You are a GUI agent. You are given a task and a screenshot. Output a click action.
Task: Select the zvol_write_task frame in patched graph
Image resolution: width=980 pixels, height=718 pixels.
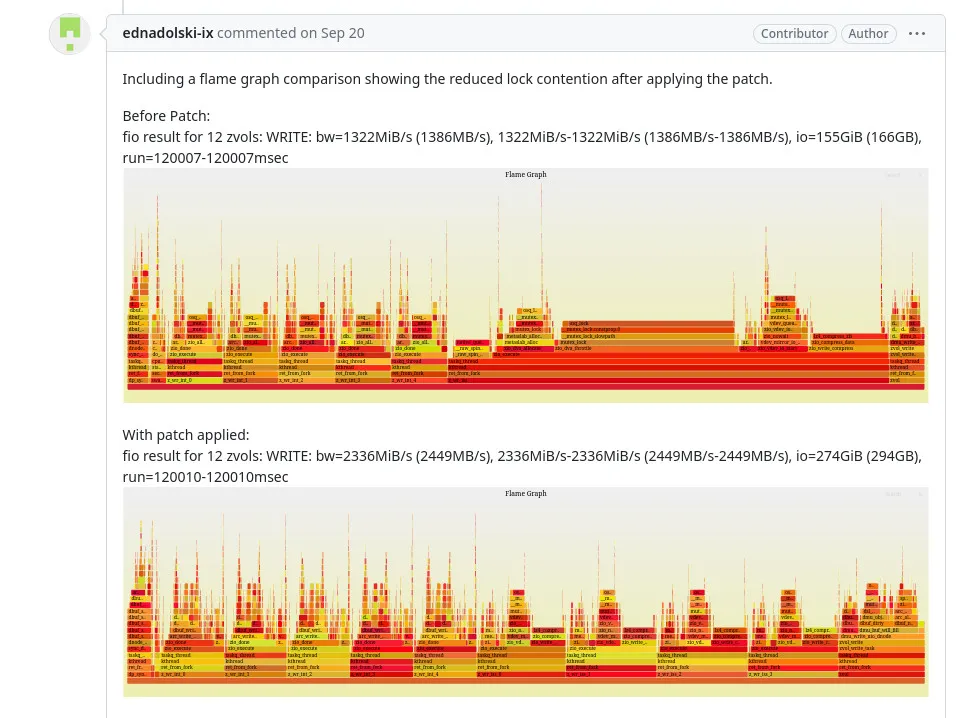pyautogui.click(x=881, y=649)
